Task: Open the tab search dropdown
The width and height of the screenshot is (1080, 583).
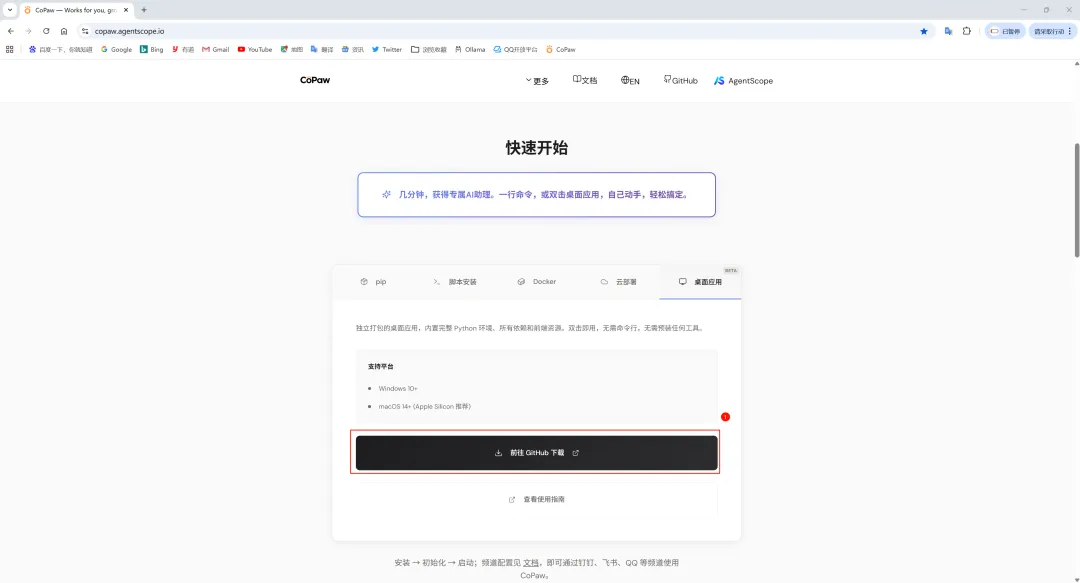Action: (10, 10)
